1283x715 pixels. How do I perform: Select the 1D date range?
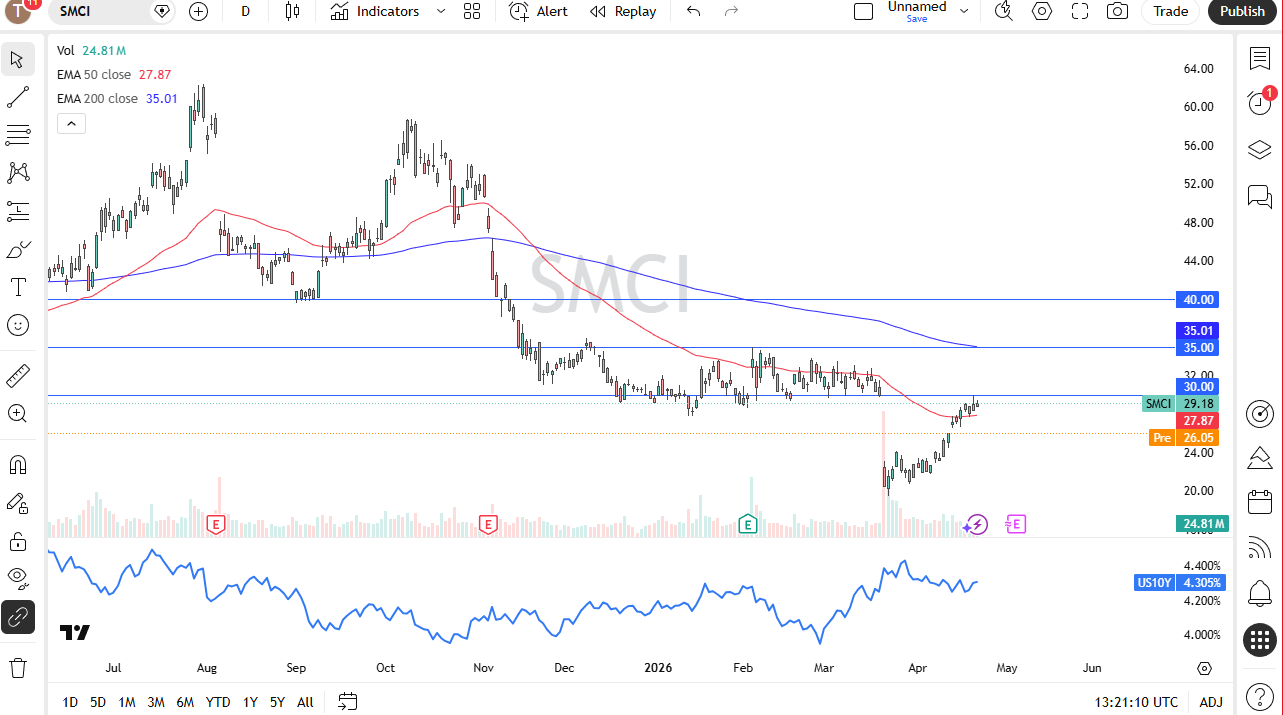(x=70, y=702)
